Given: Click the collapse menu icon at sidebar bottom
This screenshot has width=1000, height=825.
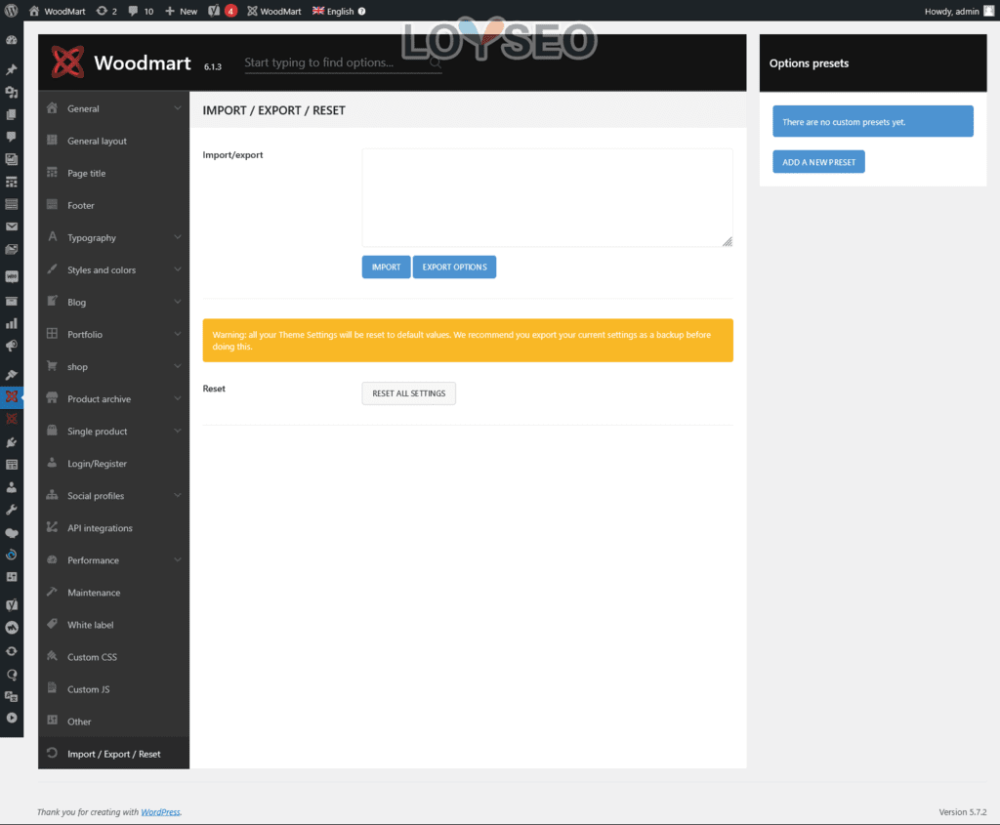Looking at the screenshot, I should coord(11,718).
